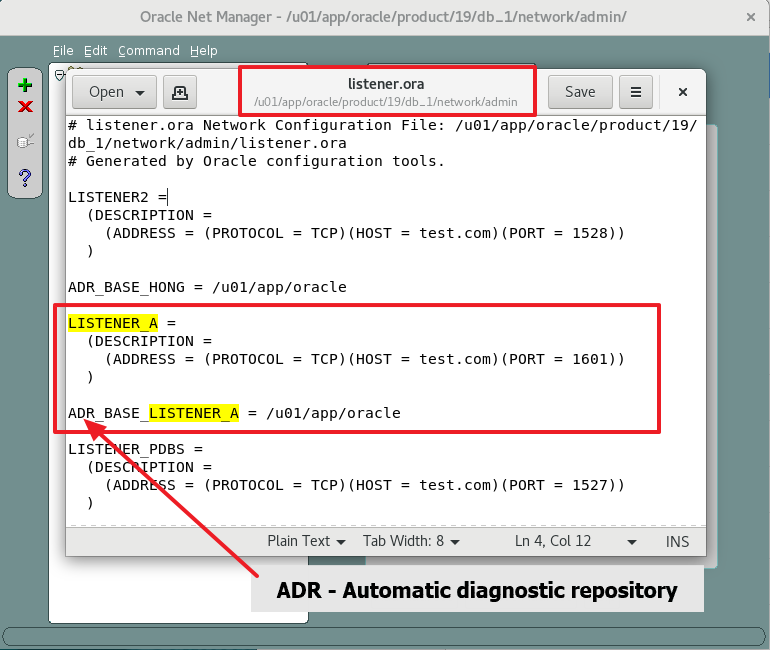Click the LISTENER2 = line
Screen dimensions: 770x650
[117, 197]
